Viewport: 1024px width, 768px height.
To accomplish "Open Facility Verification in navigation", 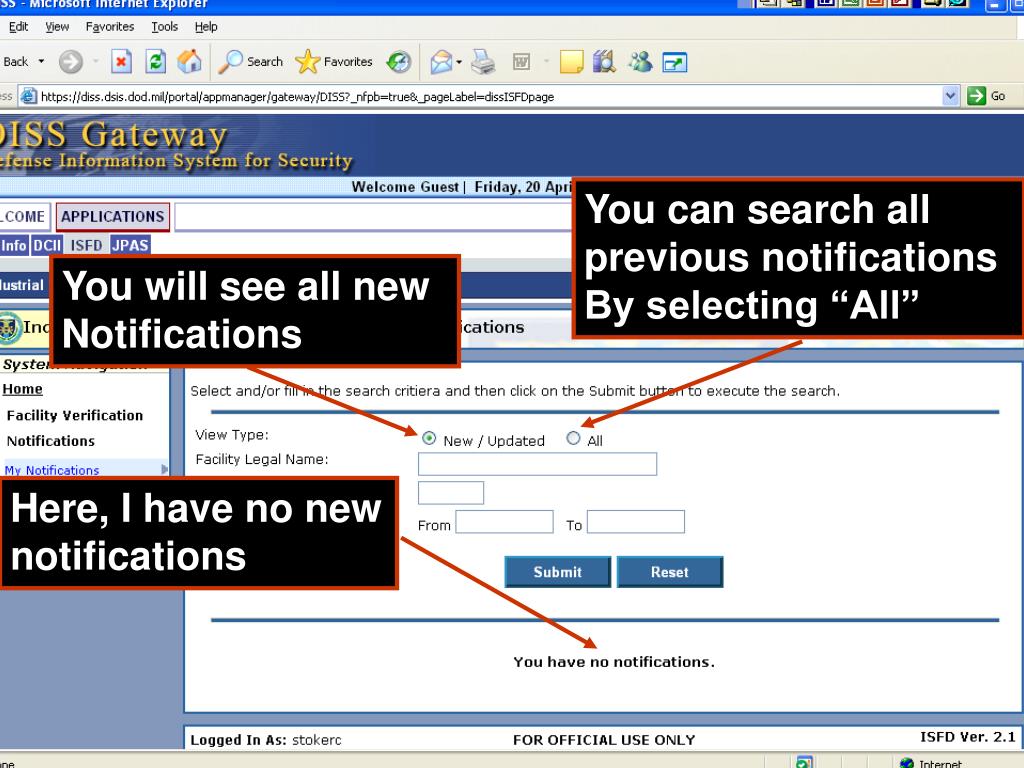I will (x=74, y=415).
